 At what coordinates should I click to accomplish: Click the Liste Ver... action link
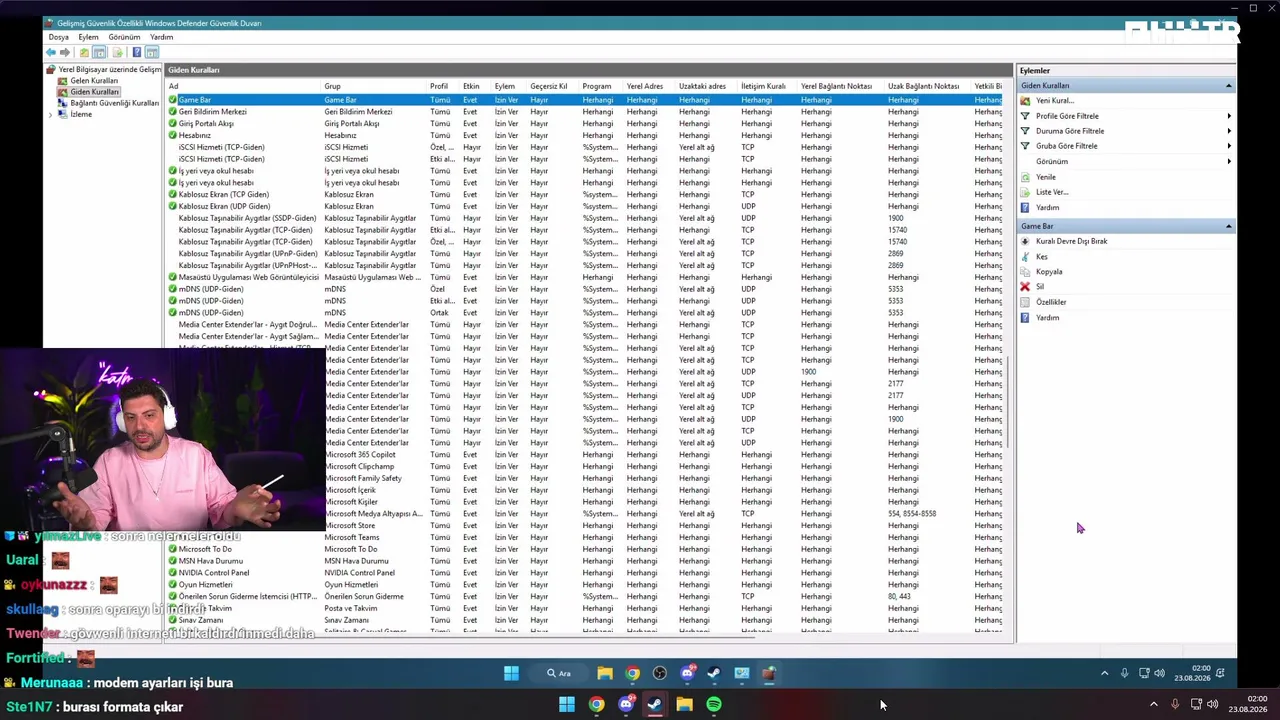pos(1052,192)
